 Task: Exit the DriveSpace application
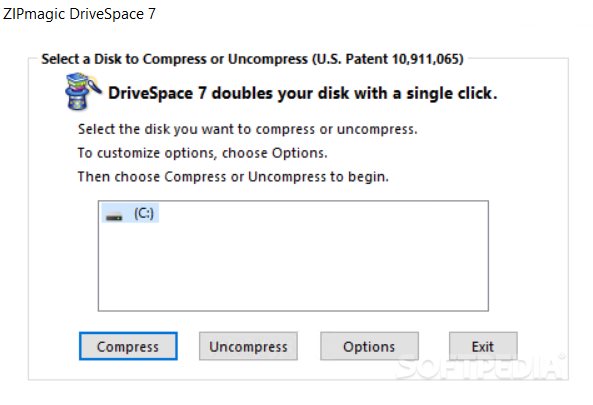point(483,346)
